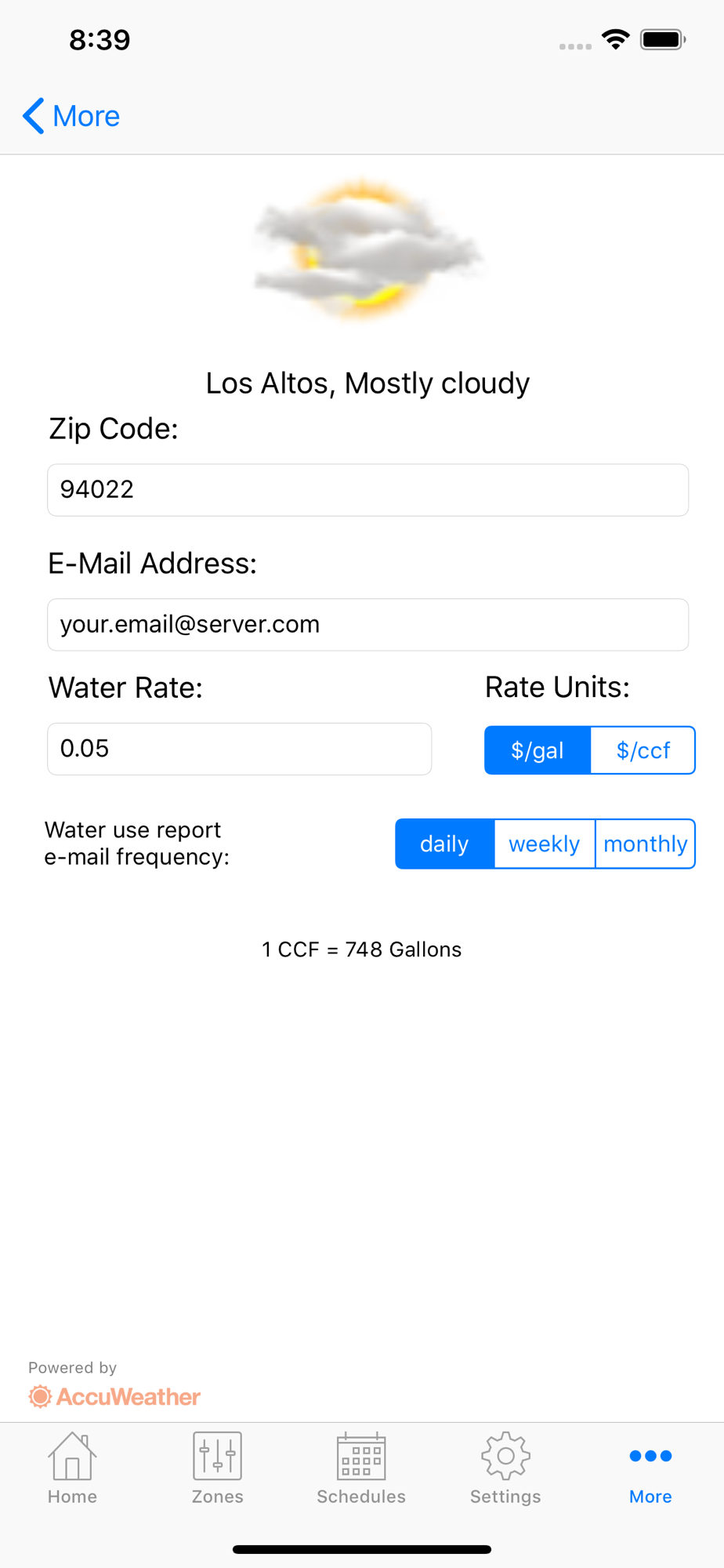This screenshot has height=1568, width=724.
Task: Tap the Home house icon
Action: coord(72,1457)
